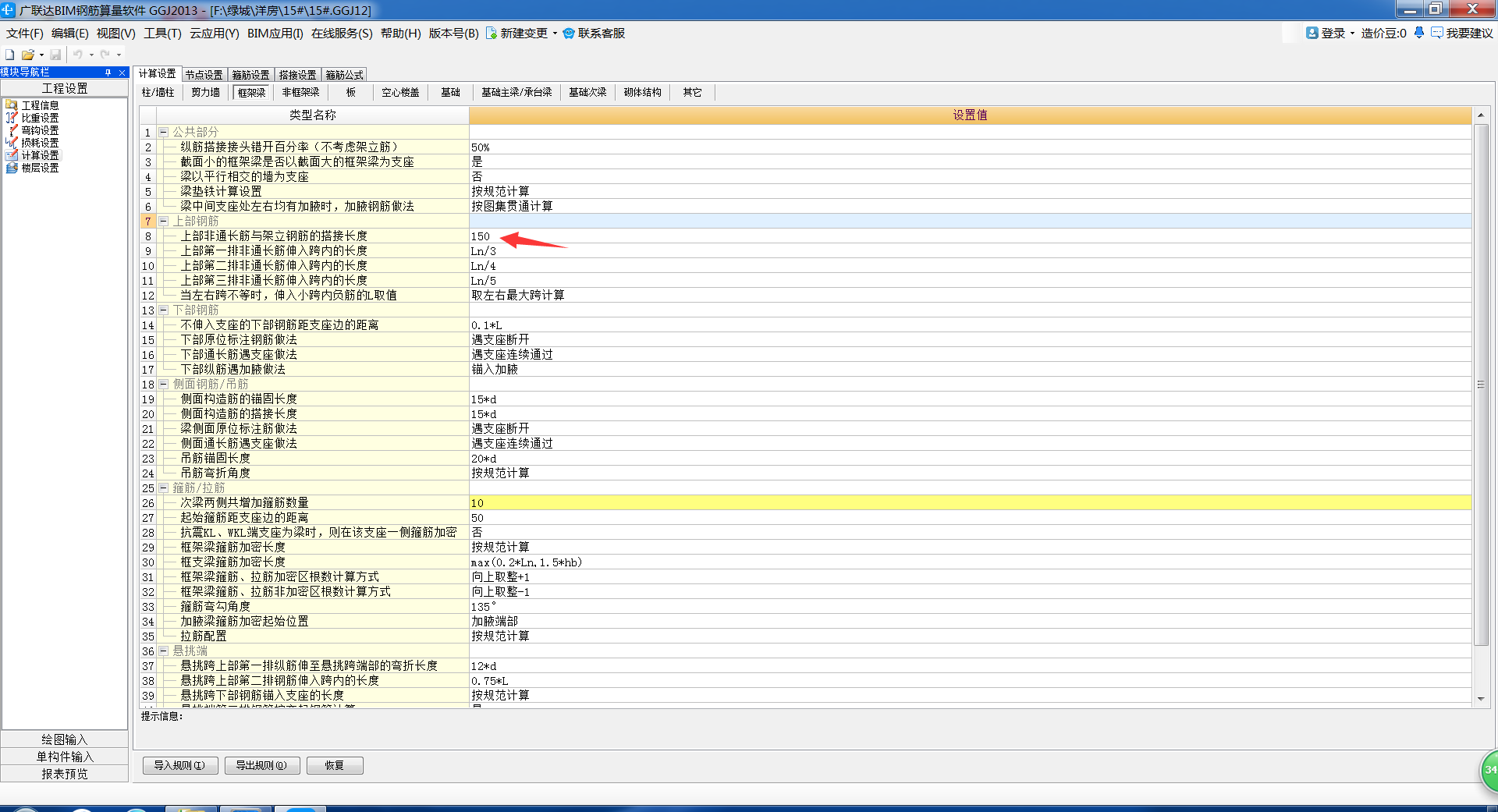Switch to the 搭接设置 tab
Viewport: 1498px width, 812px height.
click(298, 75)
